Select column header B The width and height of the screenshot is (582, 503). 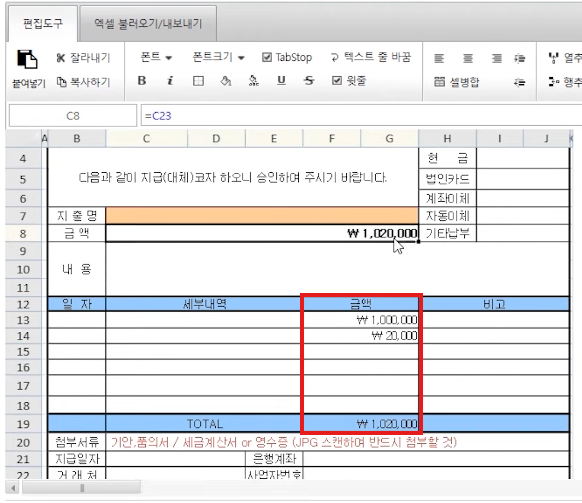click(x=77, y=139)
